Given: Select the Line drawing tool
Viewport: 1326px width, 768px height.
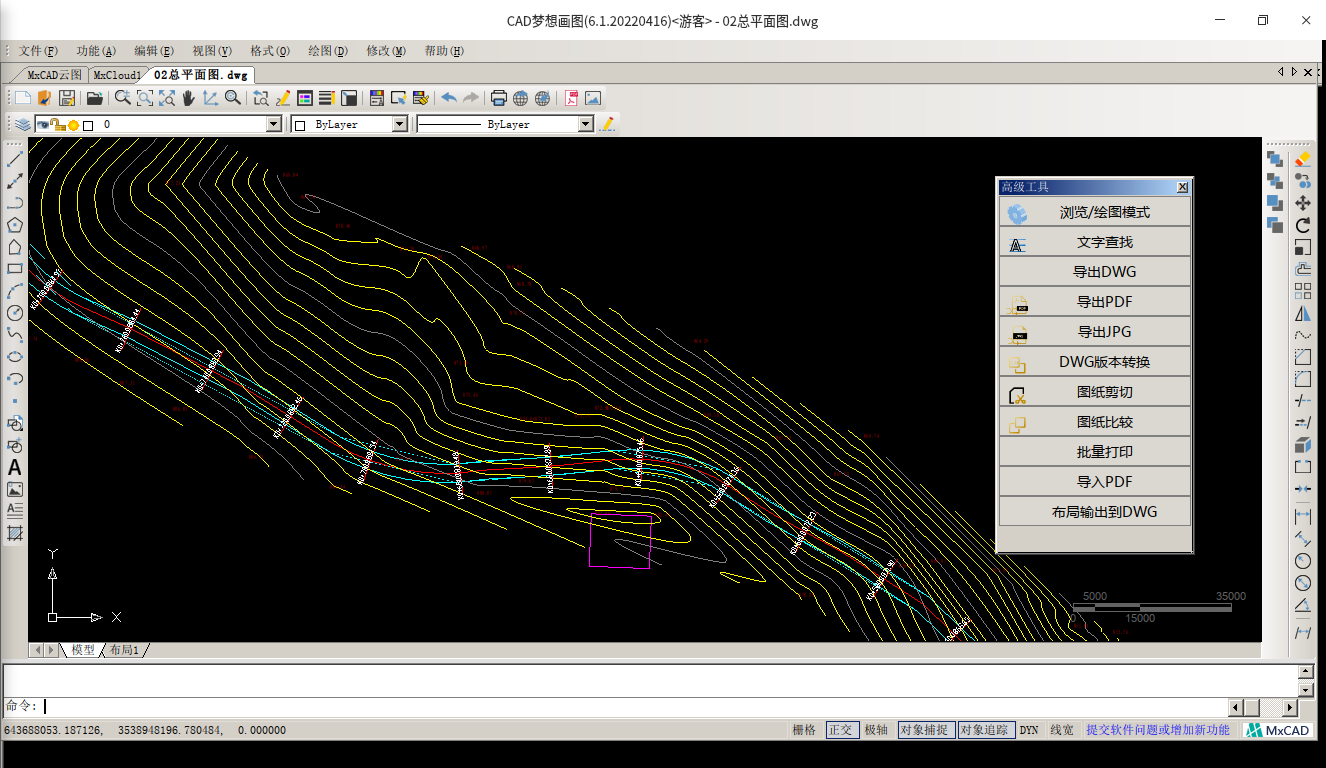Looking at the screenshot, I should click(x=15, y=160).
